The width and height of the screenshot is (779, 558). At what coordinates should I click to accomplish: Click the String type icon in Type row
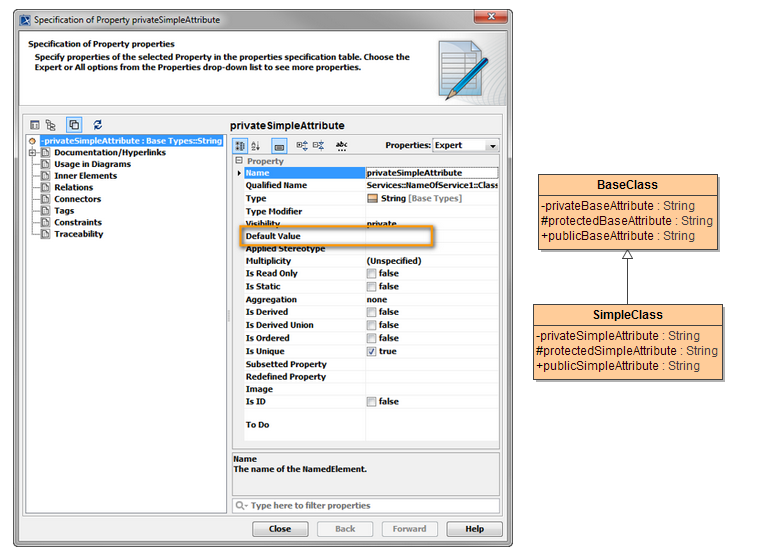[372, 198]
